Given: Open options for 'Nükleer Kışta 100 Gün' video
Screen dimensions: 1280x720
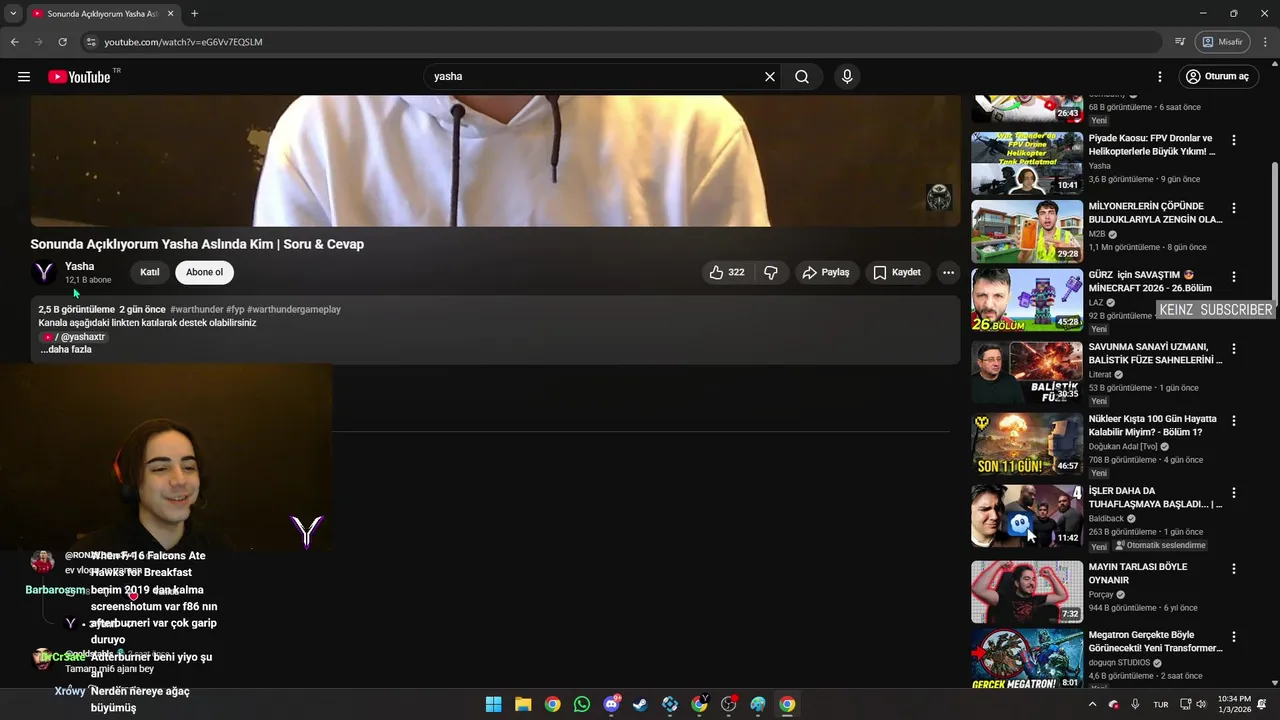Looking at the screenshot, I should [1234, 421].
